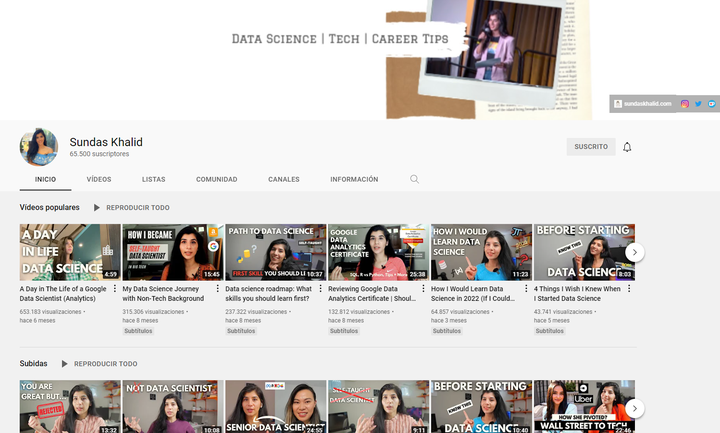The width and height of the screenshot is (720, 433).
Task: Click the play icon beside Subidas
Action: [x=64, y=364]
